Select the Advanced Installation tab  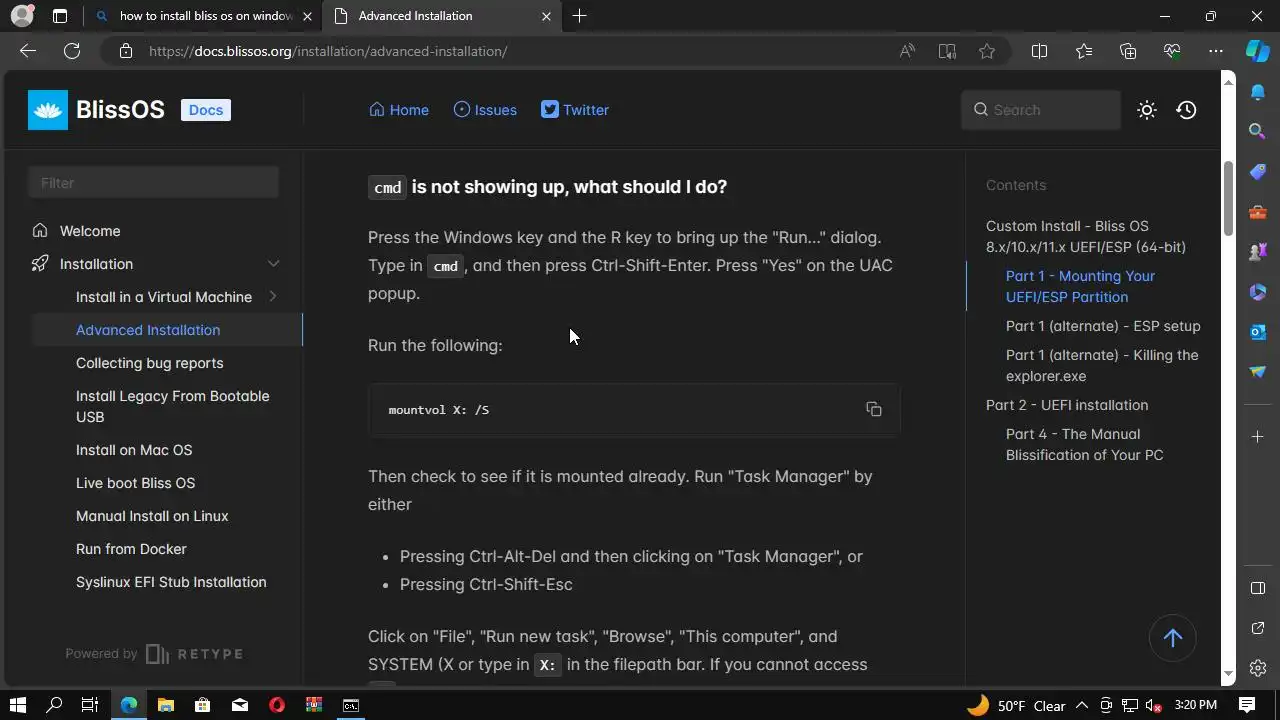point(440,16)
